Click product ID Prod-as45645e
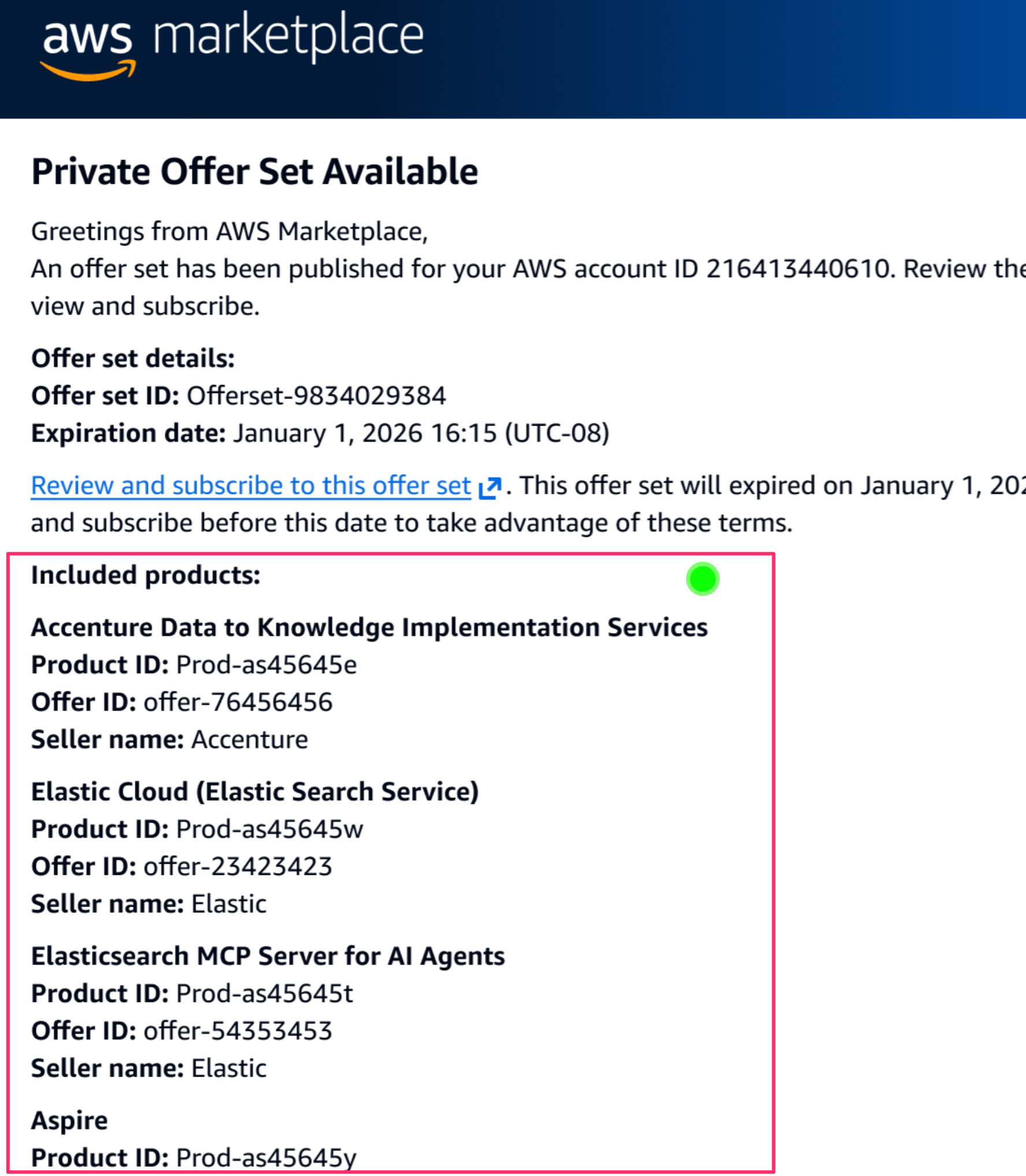Image resolution: width=1026 pixels, height=1176 pixels. pyautogui.click(x=266, y=665)
